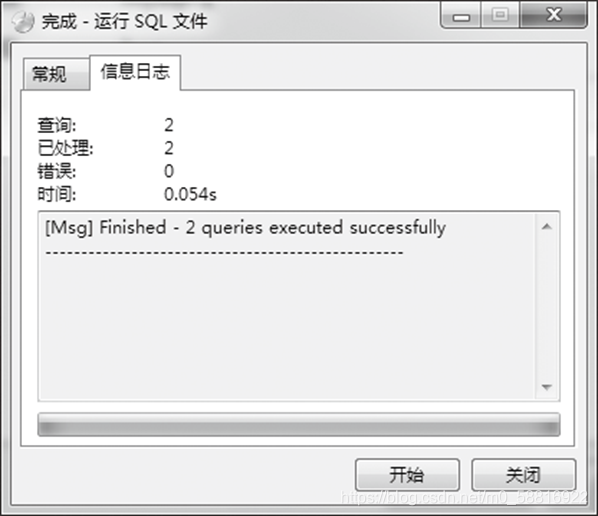Click the Finished queries message line
The image size is (598, 516).
click(245, 228)
